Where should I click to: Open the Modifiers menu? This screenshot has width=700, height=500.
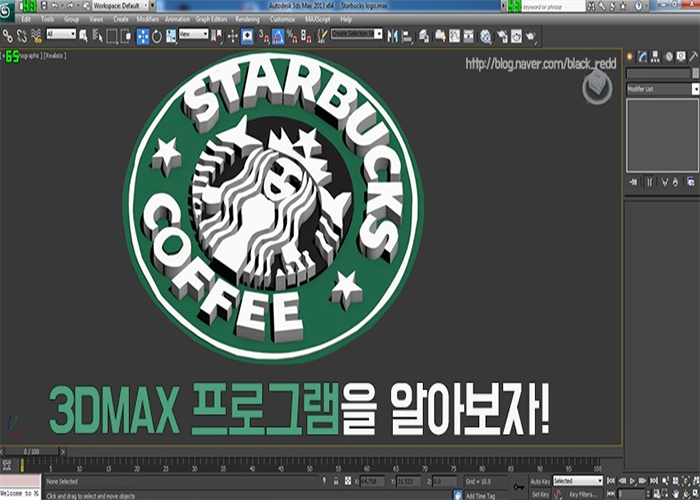148,20
